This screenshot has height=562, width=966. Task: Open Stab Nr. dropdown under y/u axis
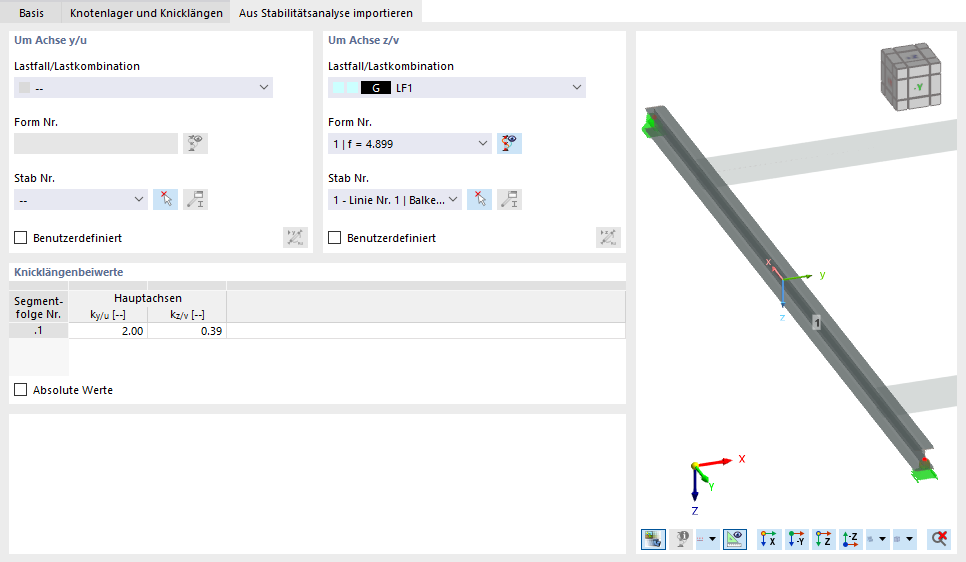[81, 200]
